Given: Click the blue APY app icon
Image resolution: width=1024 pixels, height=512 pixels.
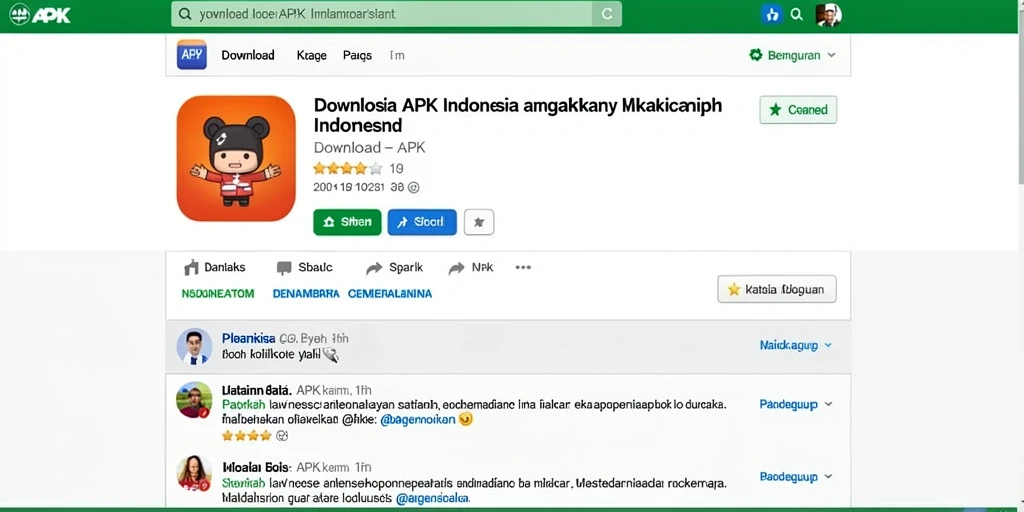Looking at the screenshot, I should (192, 55).
